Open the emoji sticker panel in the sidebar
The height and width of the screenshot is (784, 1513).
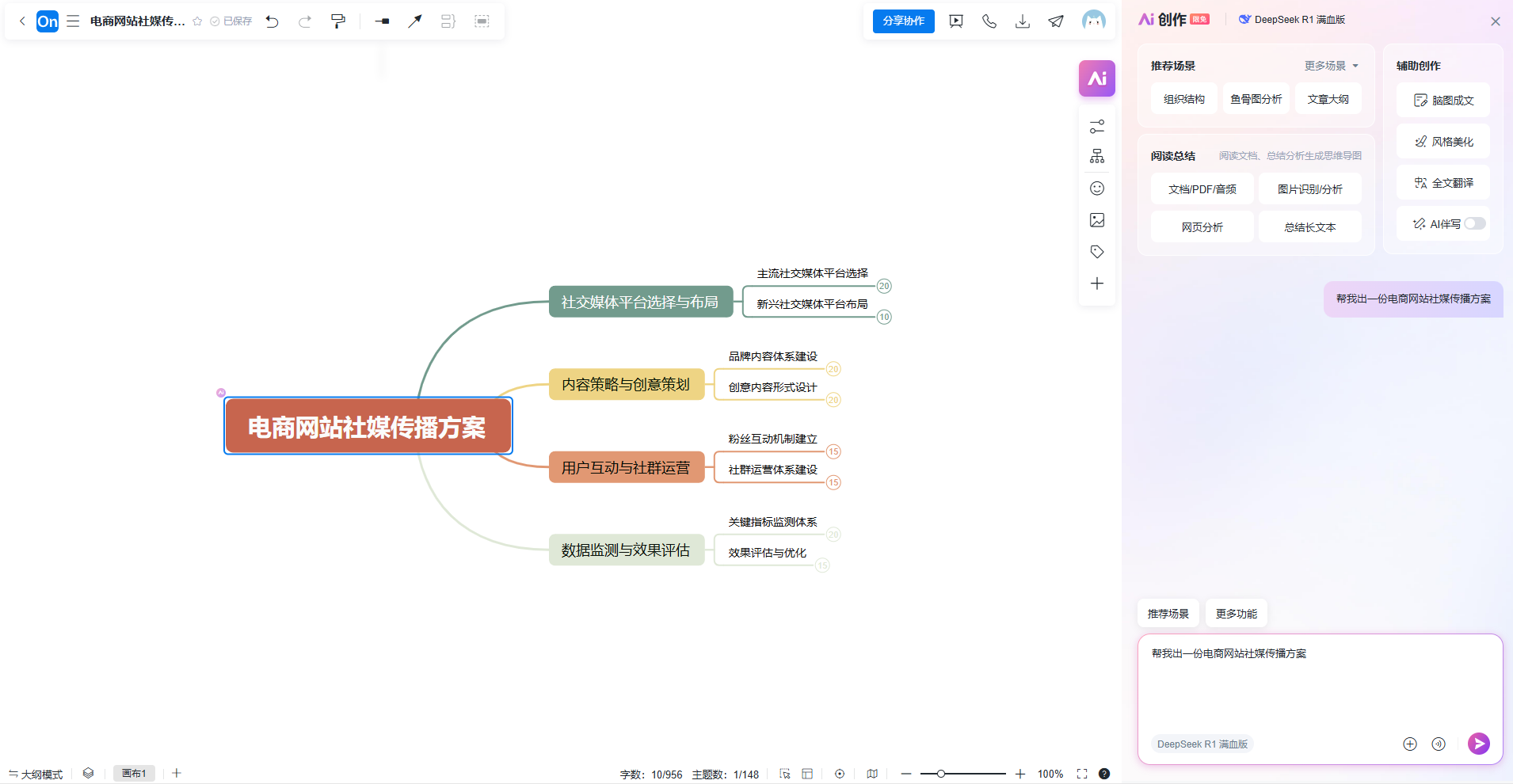(x=1096, y=188)
